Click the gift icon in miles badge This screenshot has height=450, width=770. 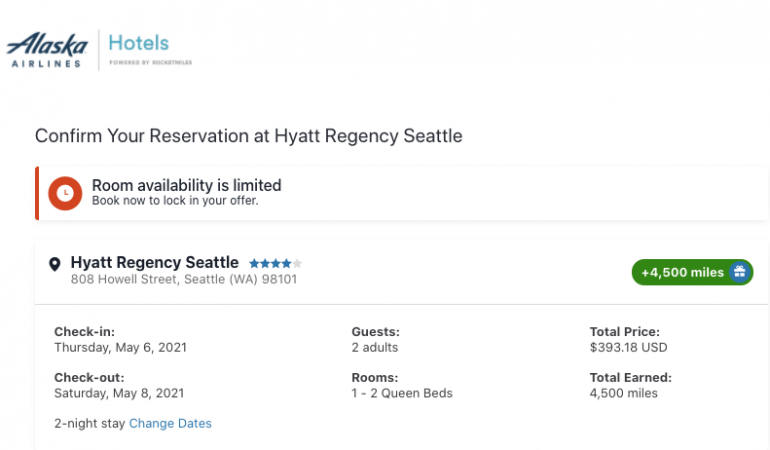tap(739, 272)
